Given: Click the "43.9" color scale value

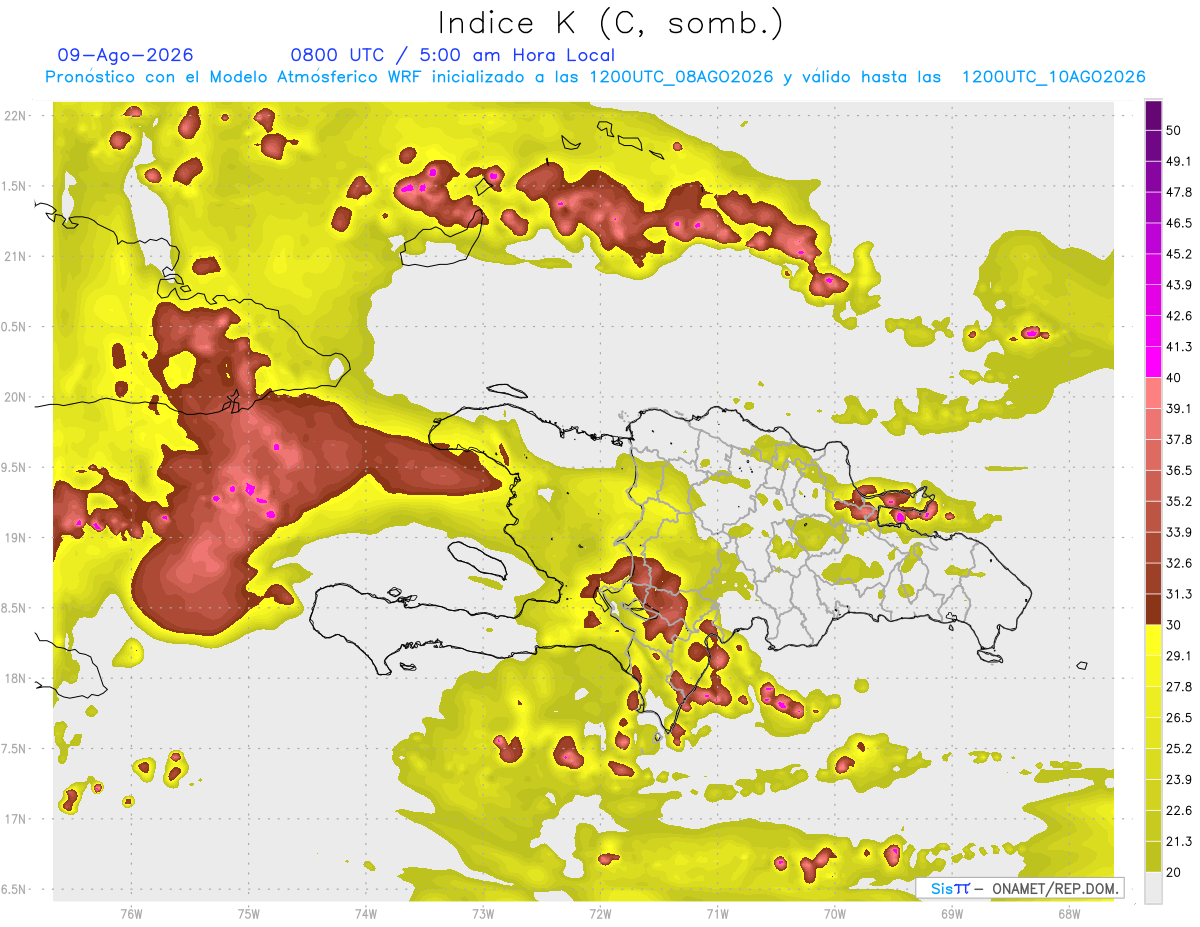Looking at the screenshot, I should (x=1178, y=285).
